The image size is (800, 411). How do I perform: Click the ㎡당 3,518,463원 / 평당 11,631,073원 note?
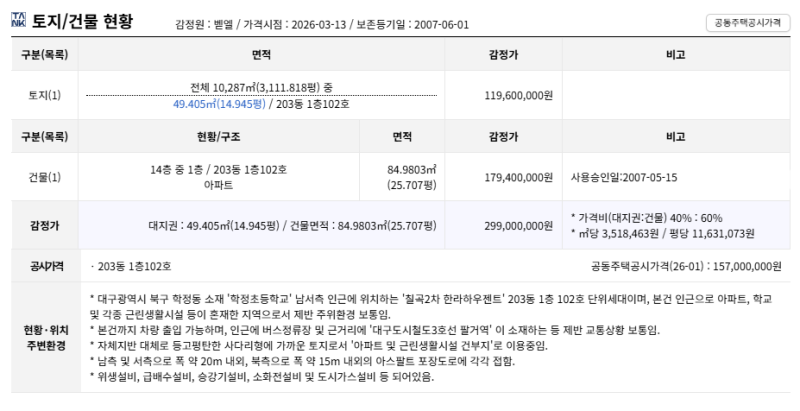pyautogui.click(x=662, y=234)
